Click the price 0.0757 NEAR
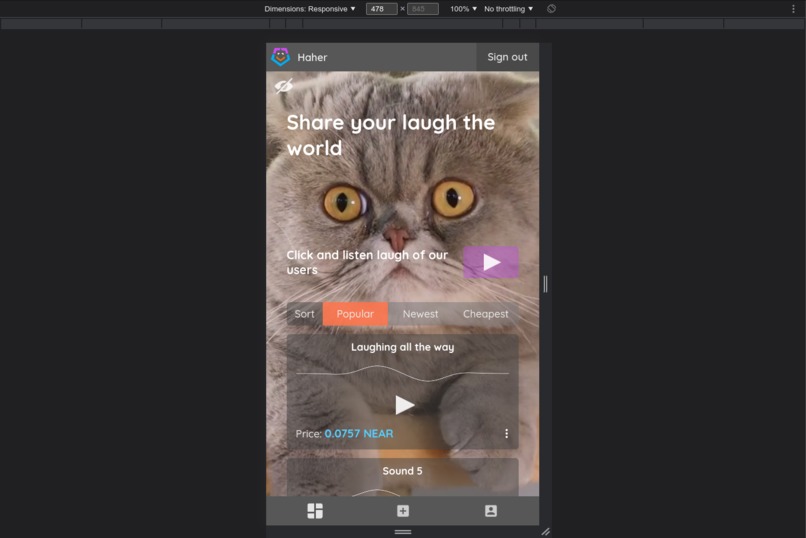The width and height of the screenshot is (806, 538). point(359,434)
